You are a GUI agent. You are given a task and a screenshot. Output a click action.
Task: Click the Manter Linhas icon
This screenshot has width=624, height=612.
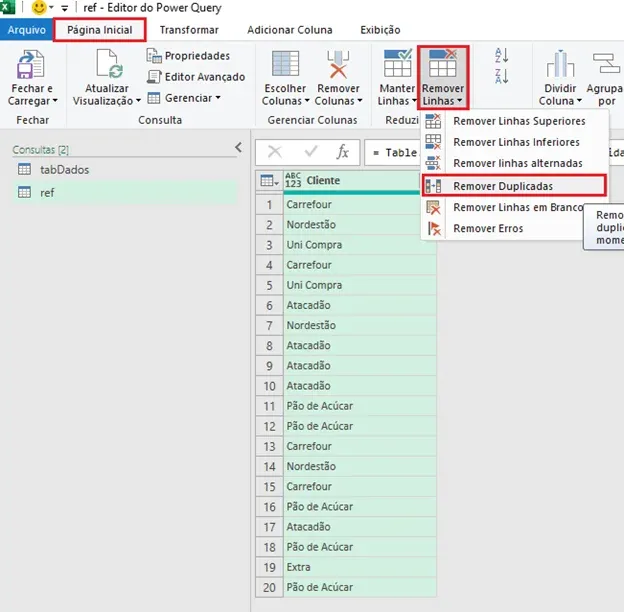(x=397, y=63)
